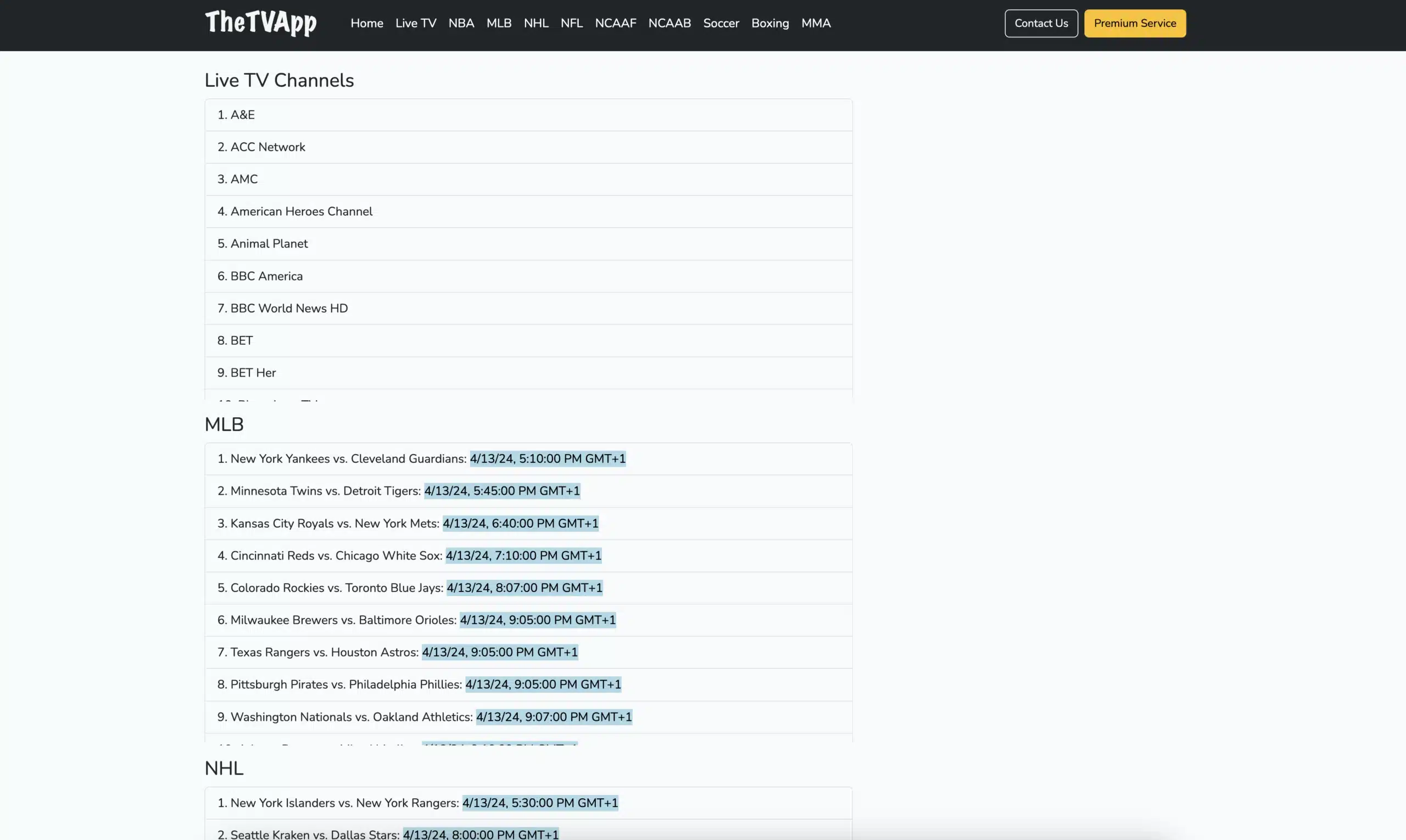The width and height of the screenshot is (1406, 840).
Task: Select the NFL navigation icon
Action: [572, 23]
